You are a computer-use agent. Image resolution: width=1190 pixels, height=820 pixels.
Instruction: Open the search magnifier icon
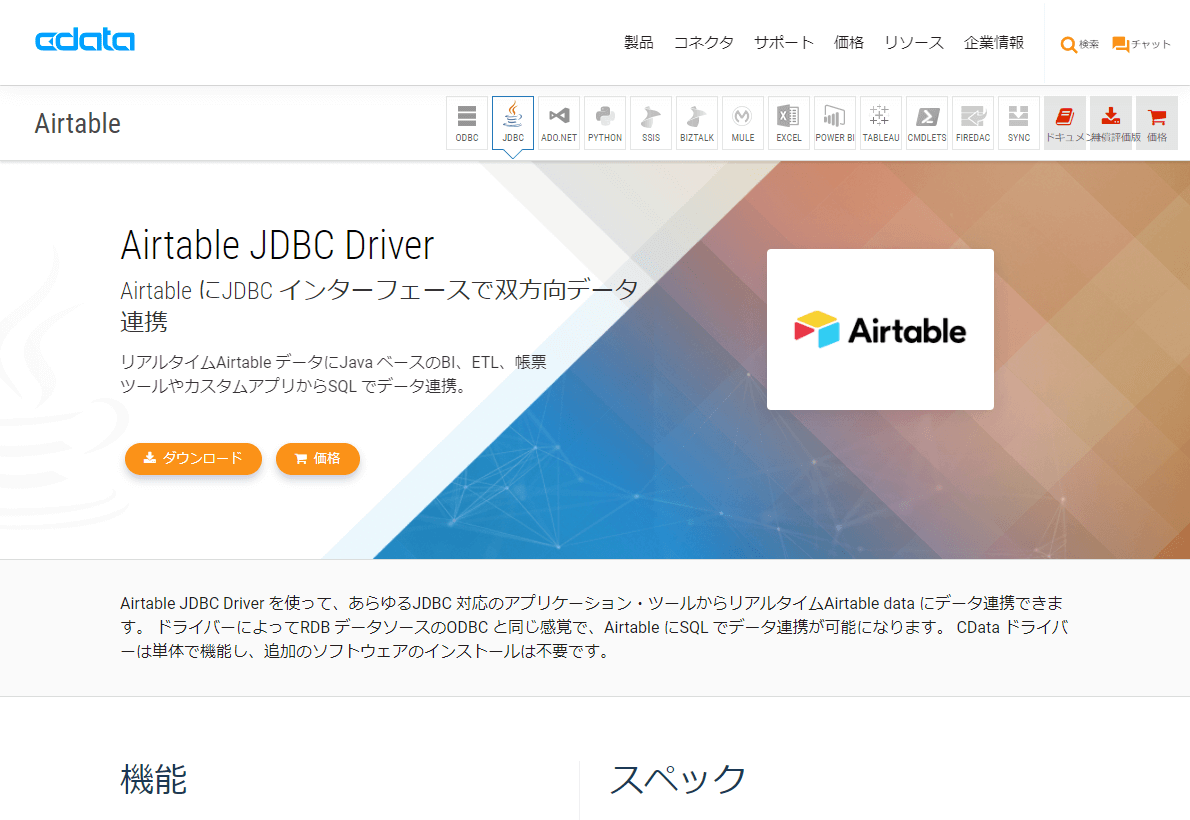1069,45
